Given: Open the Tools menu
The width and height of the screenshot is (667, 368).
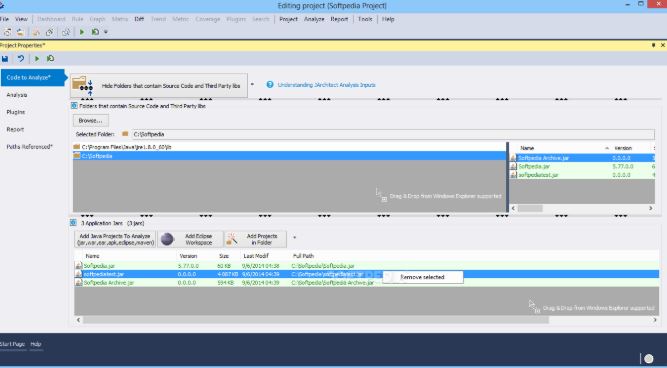Looking at the screenshot, I should 365,19.
